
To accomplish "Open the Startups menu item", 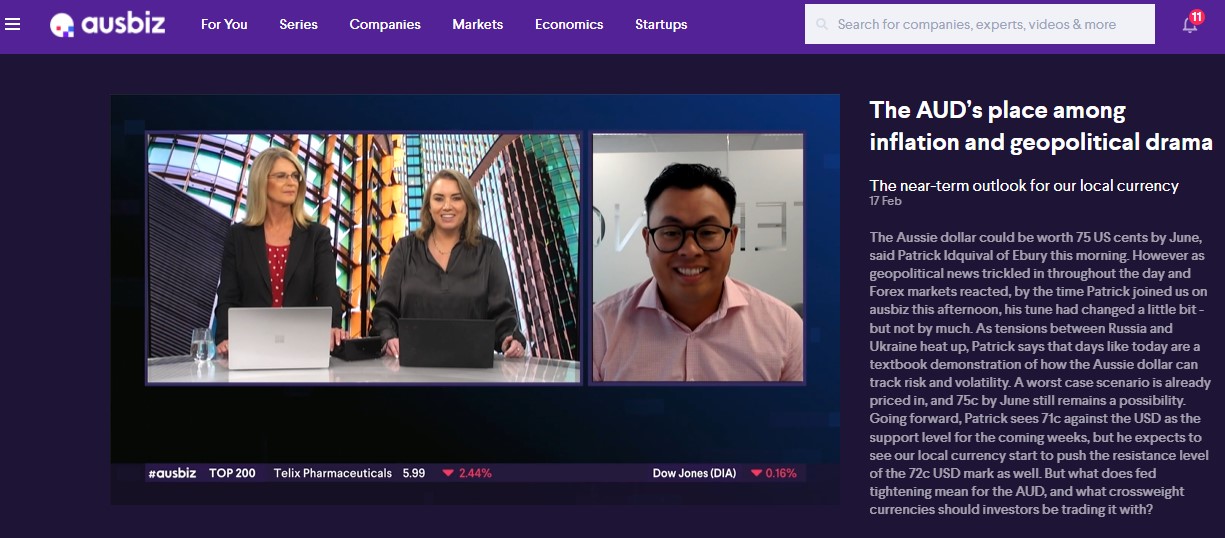I will click(661, 24).
